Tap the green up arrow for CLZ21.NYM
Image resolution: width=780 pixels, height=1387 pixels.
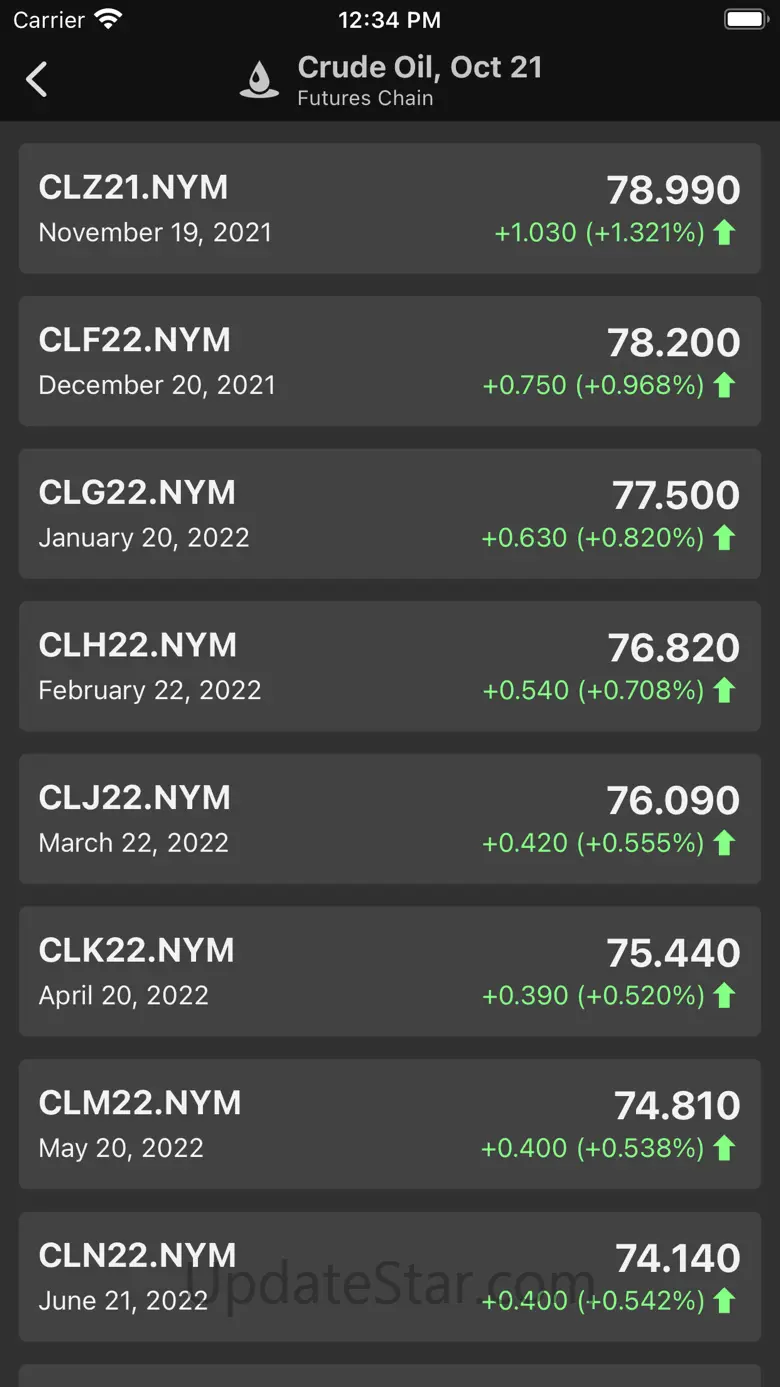coord(725,233)
